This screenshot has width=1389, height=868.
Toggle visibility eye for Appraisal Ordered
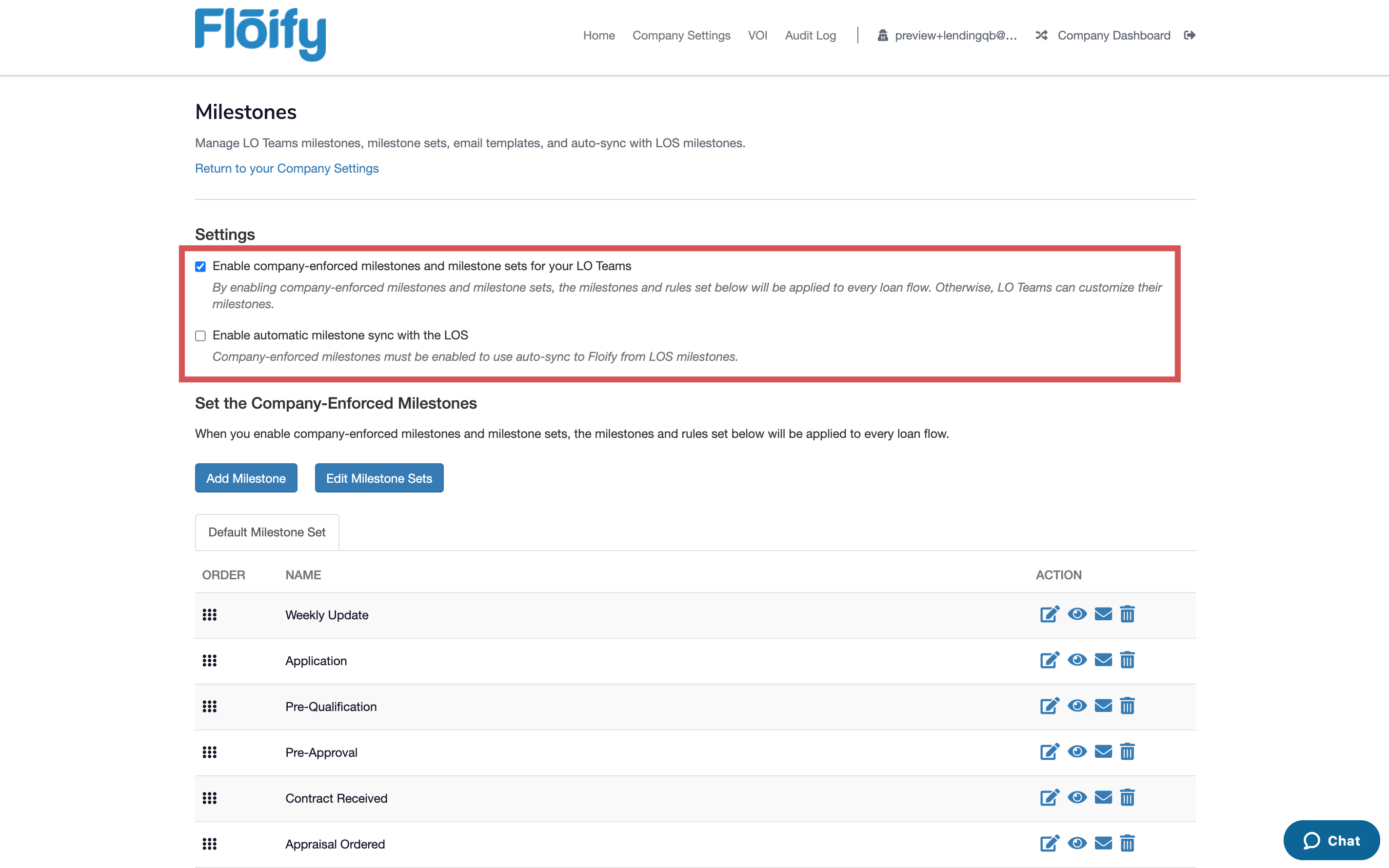point(1077,843)
